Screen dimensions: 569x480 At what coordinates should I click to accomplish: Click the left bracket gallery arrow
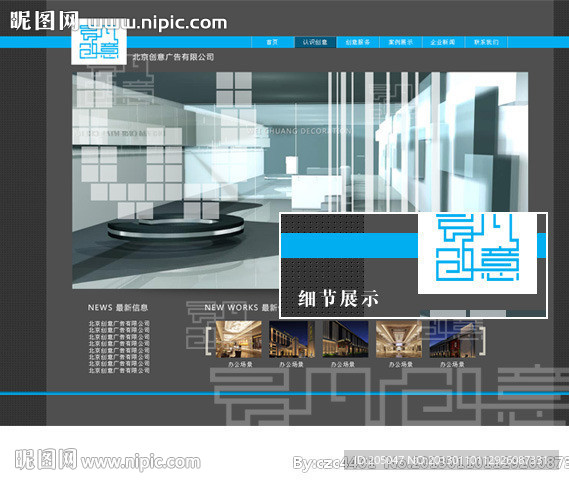point(208,340)
